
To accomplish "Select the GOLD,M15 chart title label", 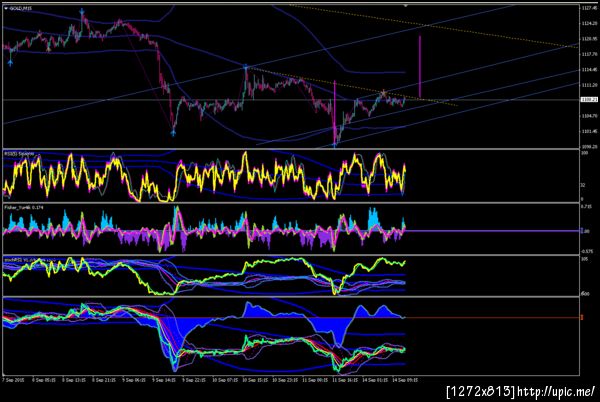I will [21, 8].
